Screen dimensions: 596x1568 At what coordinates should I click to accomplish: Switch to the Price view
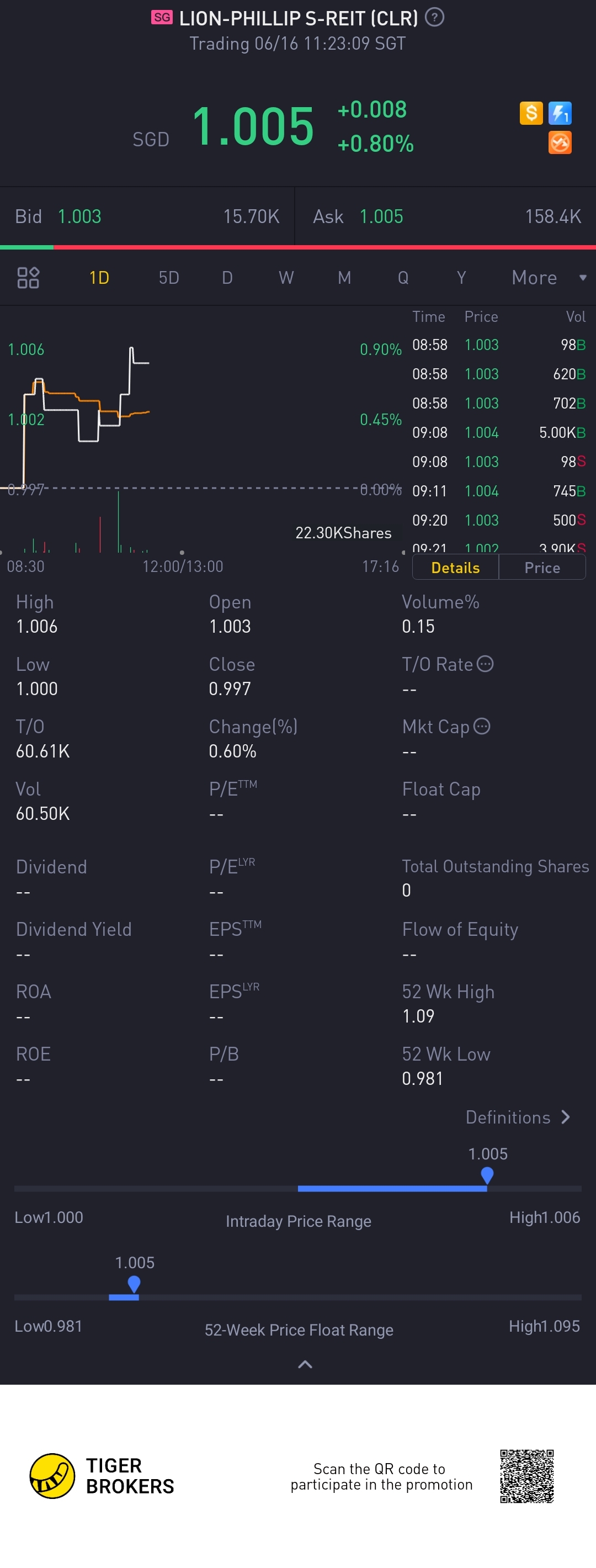(542, 568)
